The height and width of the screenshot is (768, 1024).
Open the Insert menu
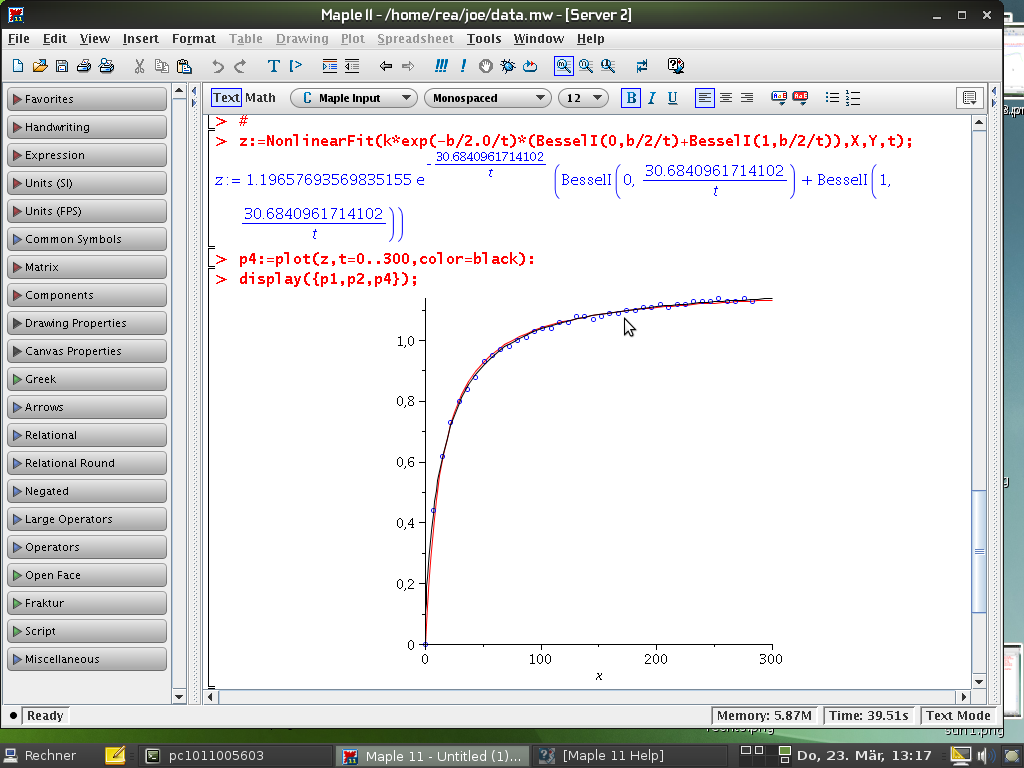[x=140, y=39]
